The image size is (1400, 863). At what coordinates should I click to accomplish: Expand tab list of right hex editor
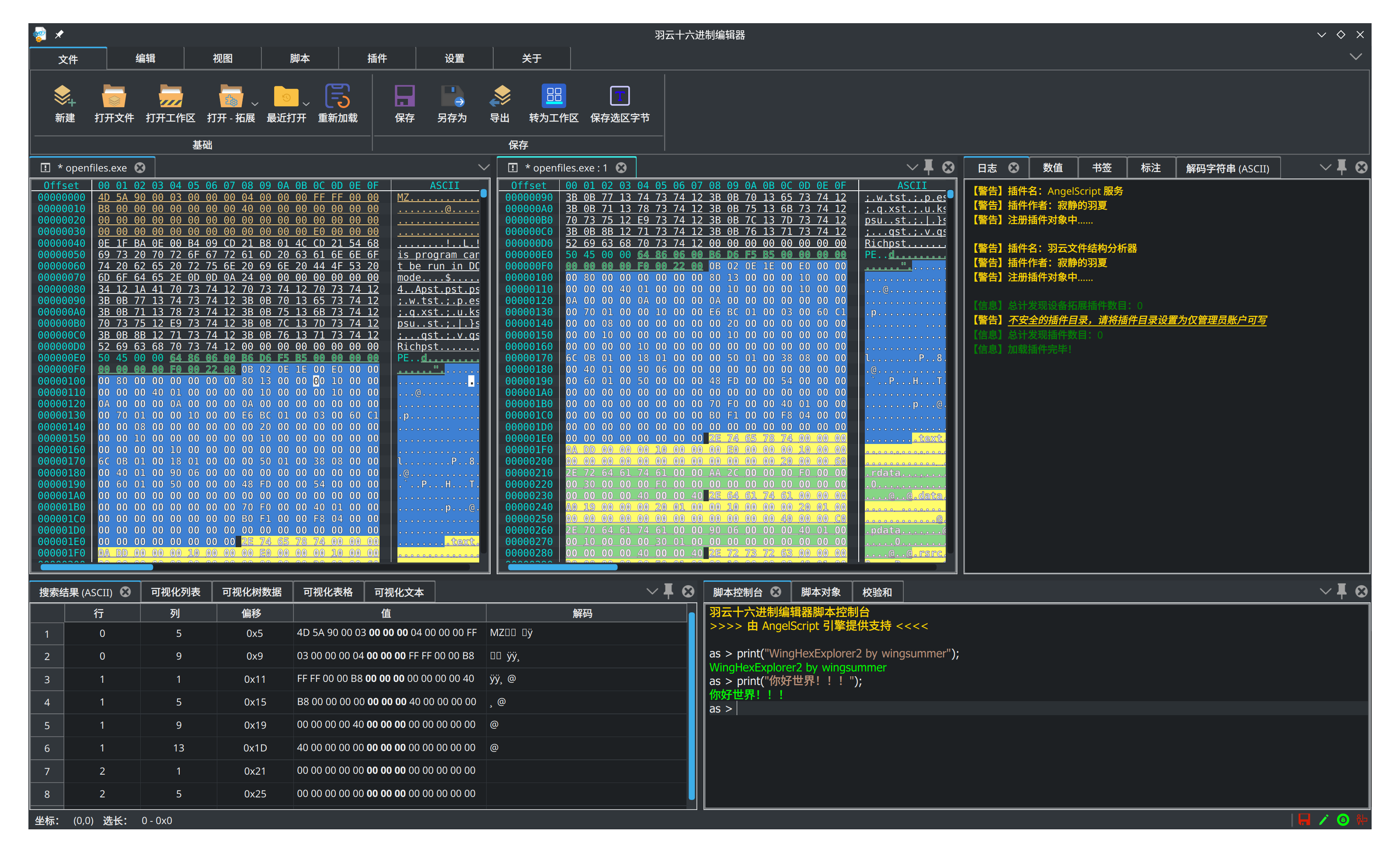tap(912, 167)
